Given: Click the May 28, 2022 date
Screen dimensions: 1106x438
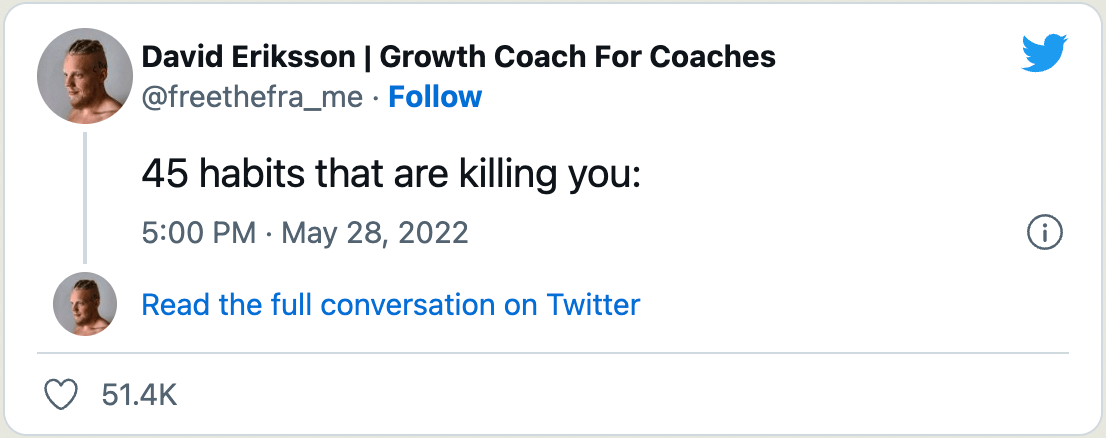Looking at the screenshot, I should coord(375,233).
